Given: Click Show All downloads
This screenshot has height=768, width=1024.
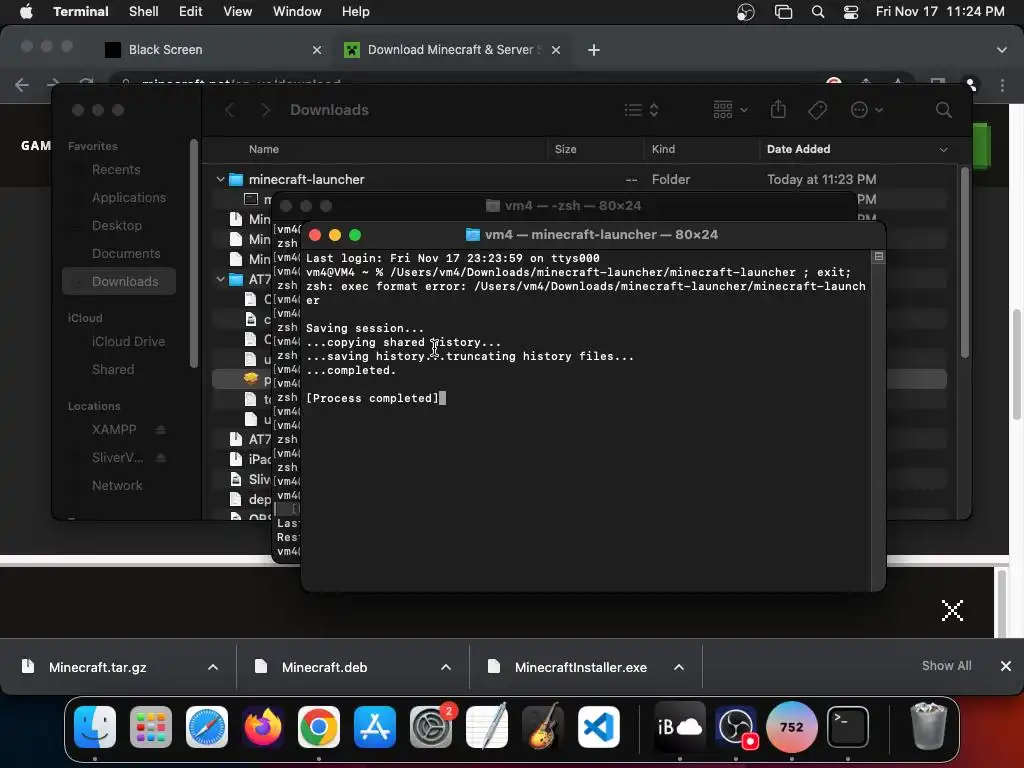Looking at the screenshot, I should point(946,665).
